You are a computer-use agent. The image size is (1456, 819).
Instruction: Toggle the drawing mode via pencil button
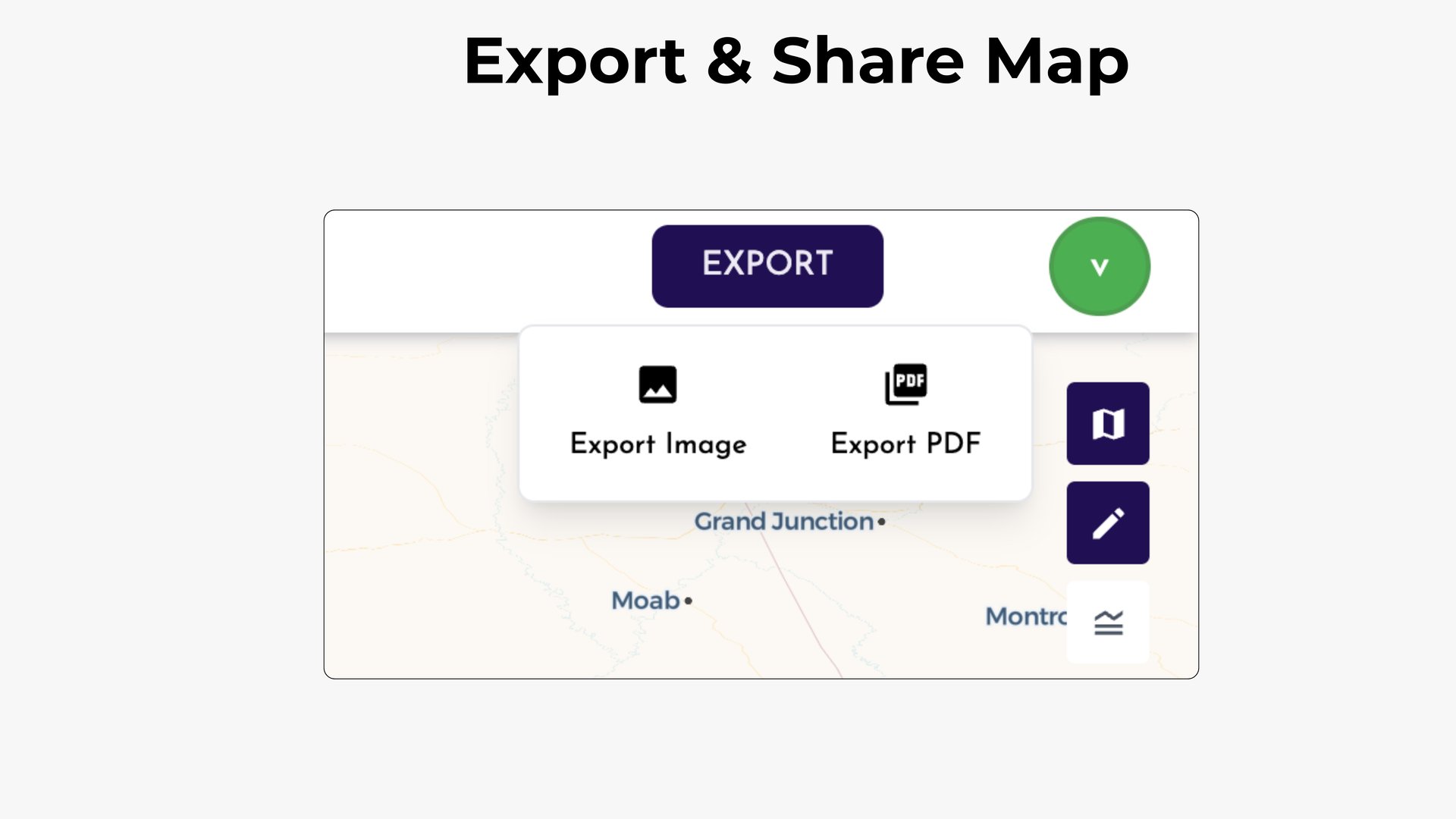click(x=1107, y=522)
